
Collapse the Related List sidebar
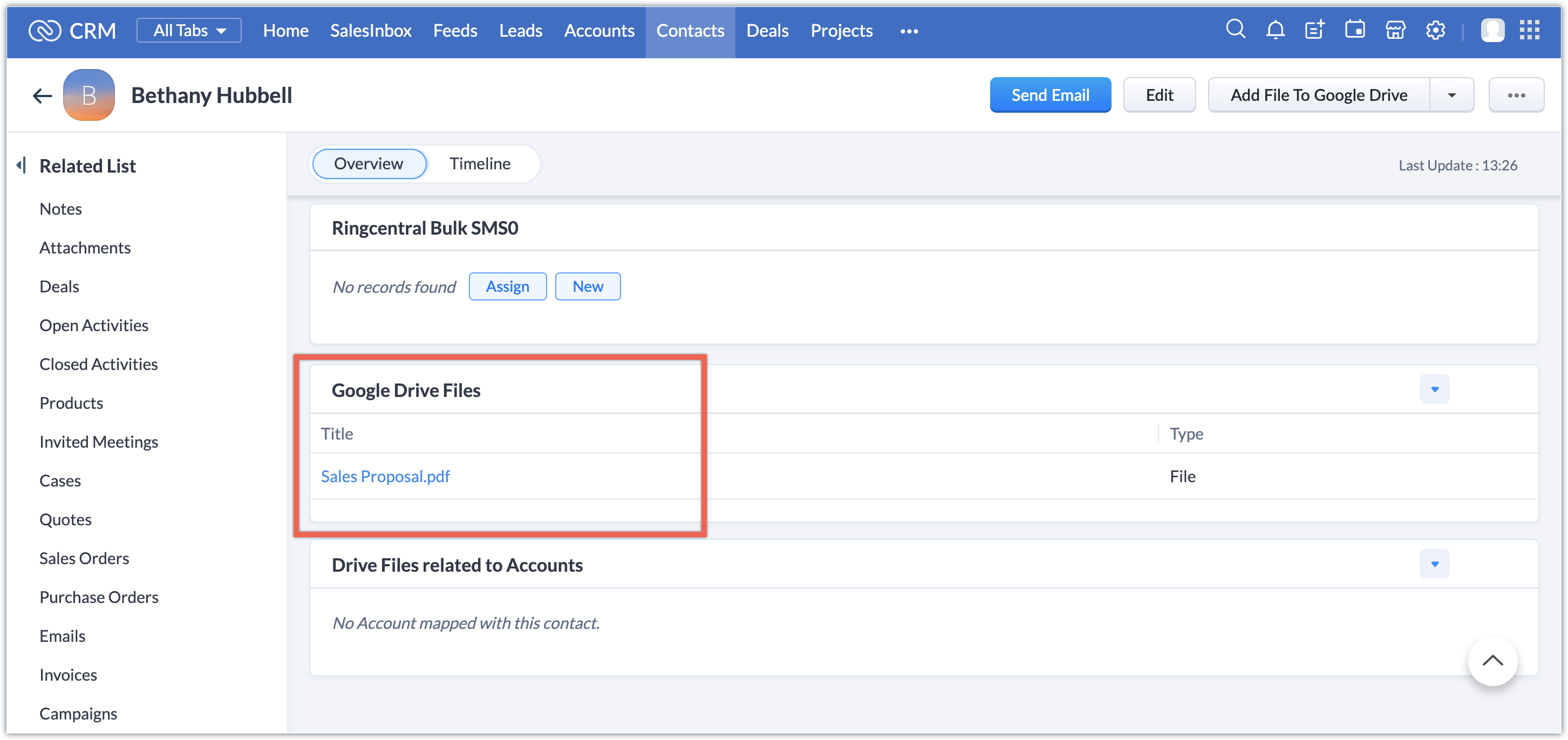click(21, 165)
